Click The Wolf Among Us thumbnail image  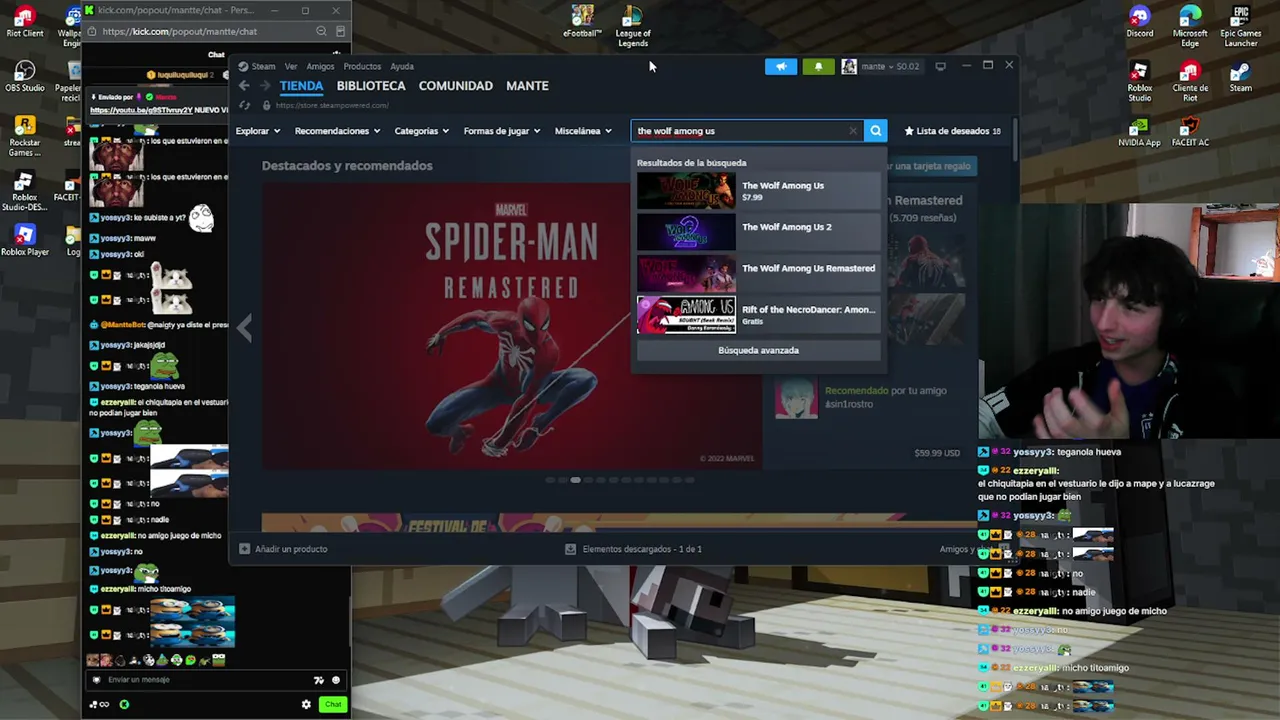point(686,190)
